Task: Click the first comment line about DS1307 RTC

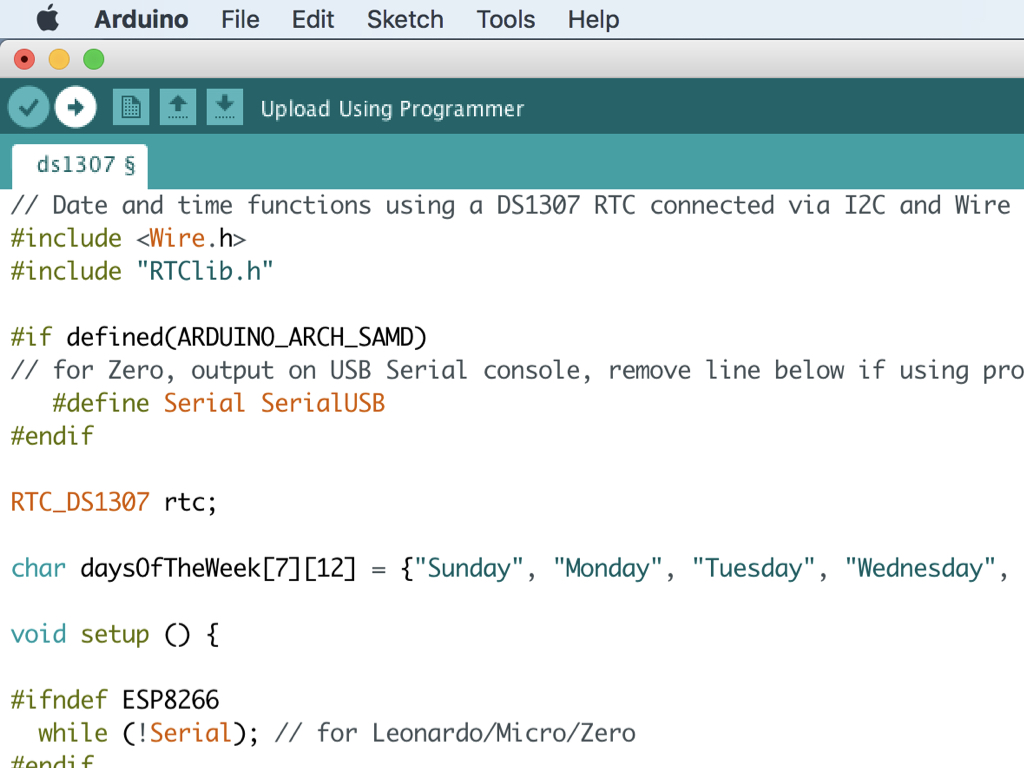Action: (511, 205)
